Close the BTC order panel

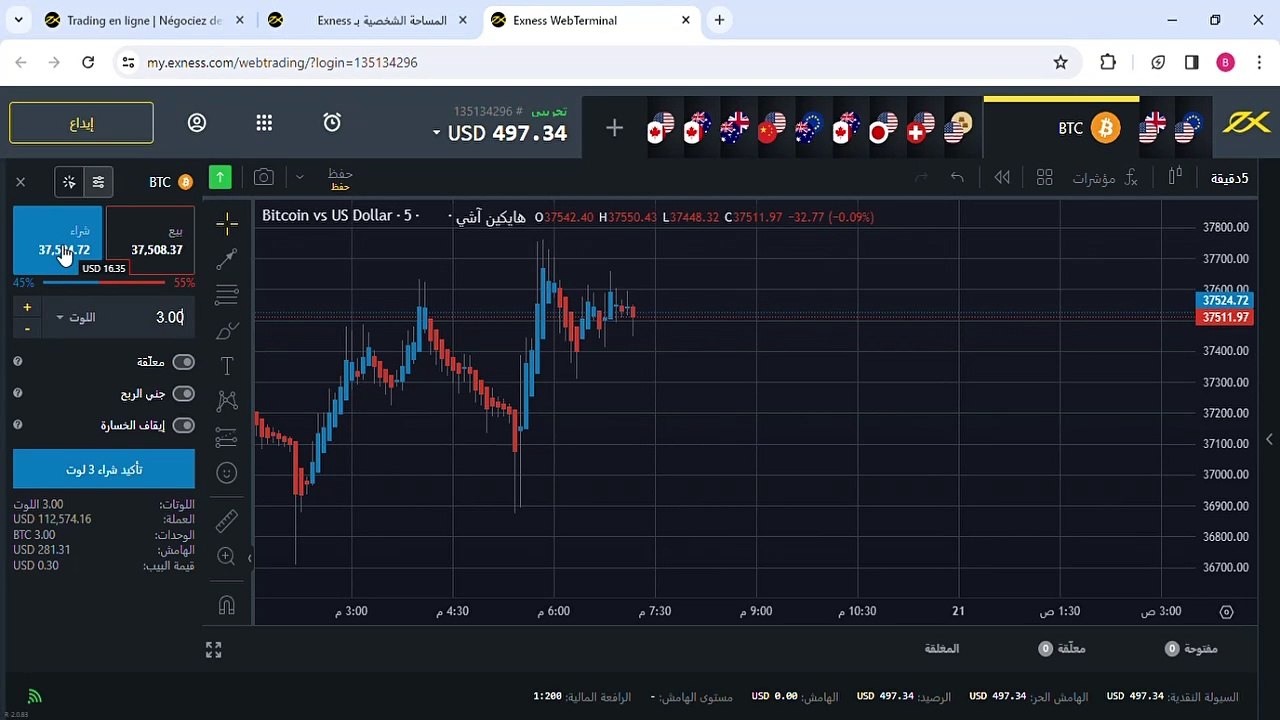point(20,182)
